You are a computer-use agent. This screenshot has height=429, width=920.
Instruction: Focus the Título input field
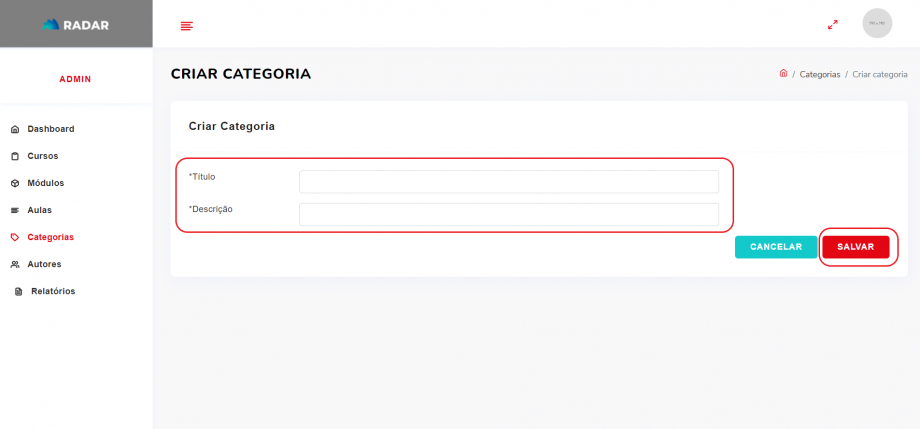tap(508, 181)
